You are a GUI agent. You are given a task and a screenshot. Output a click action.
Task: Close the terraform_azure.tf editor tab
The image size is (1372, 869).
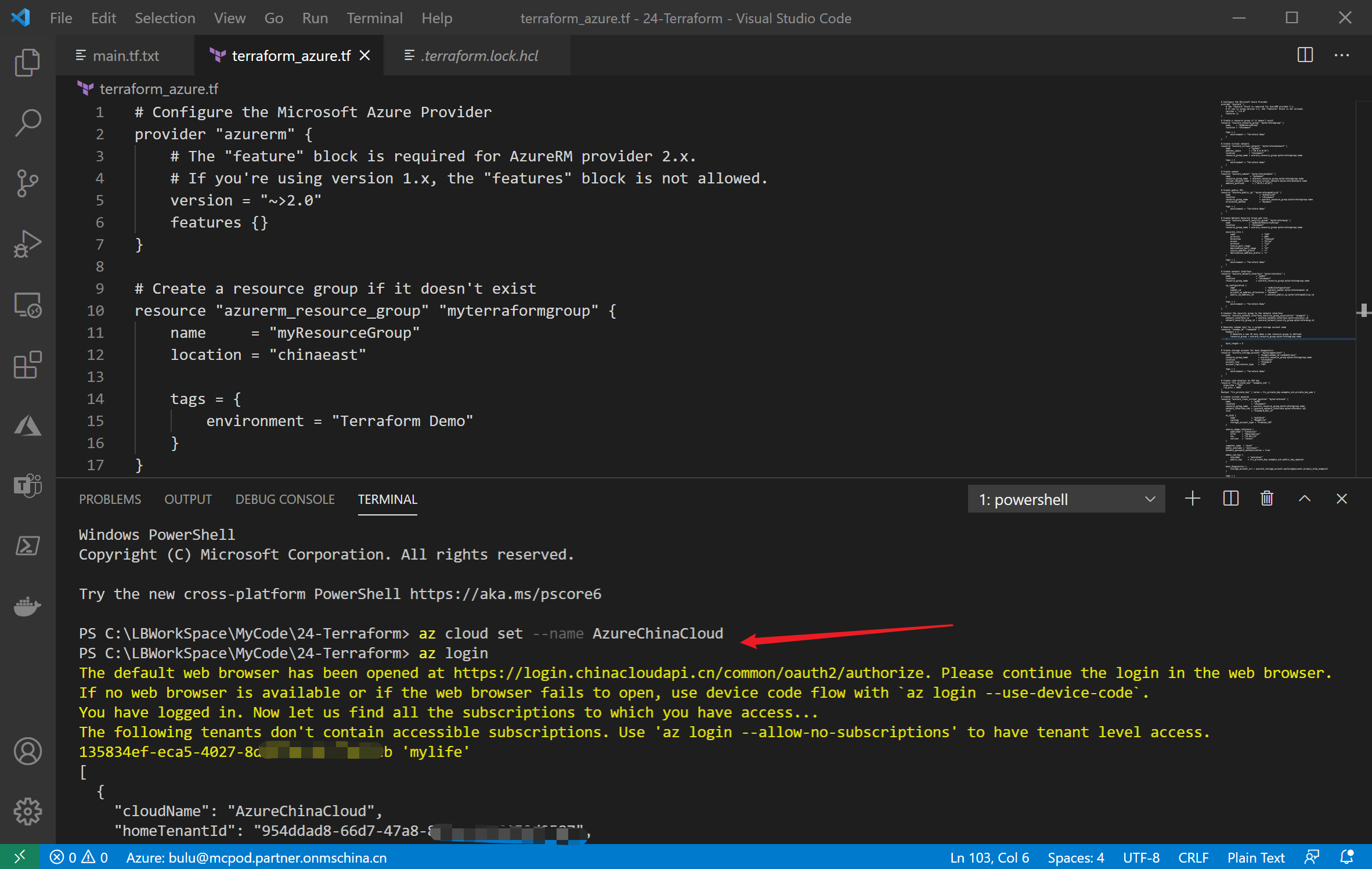click(365, 56)
